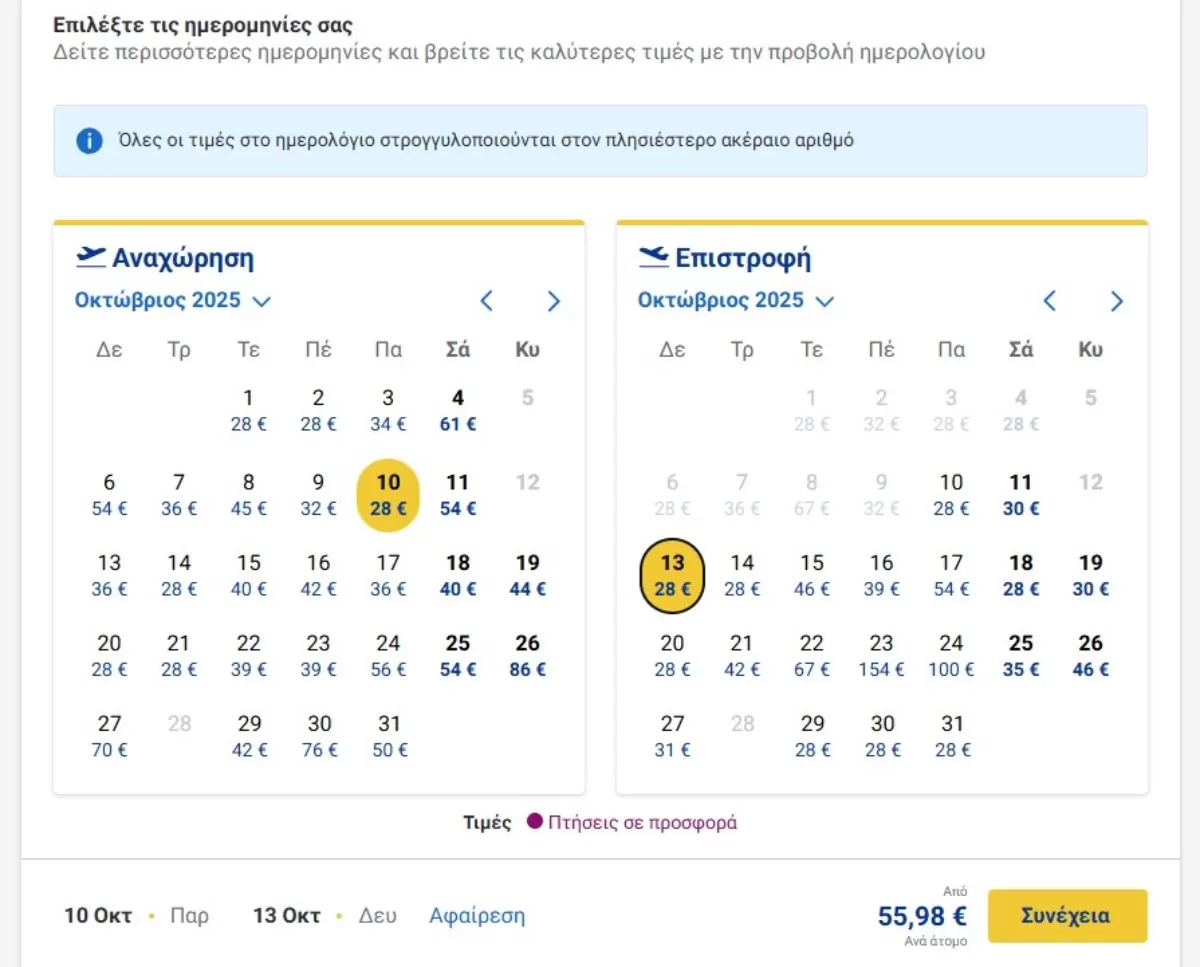Viewport: 1200px width, 967px height.
Task: Choose departure date 26 priced 86 €
Action: coord(528,656)
